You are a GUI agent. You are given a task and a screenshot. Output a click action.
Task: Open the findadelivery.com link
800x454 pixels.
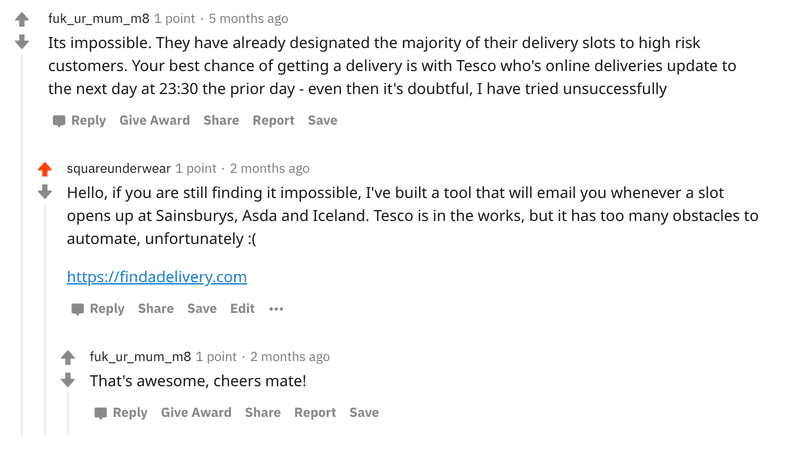tap(157, 277)
